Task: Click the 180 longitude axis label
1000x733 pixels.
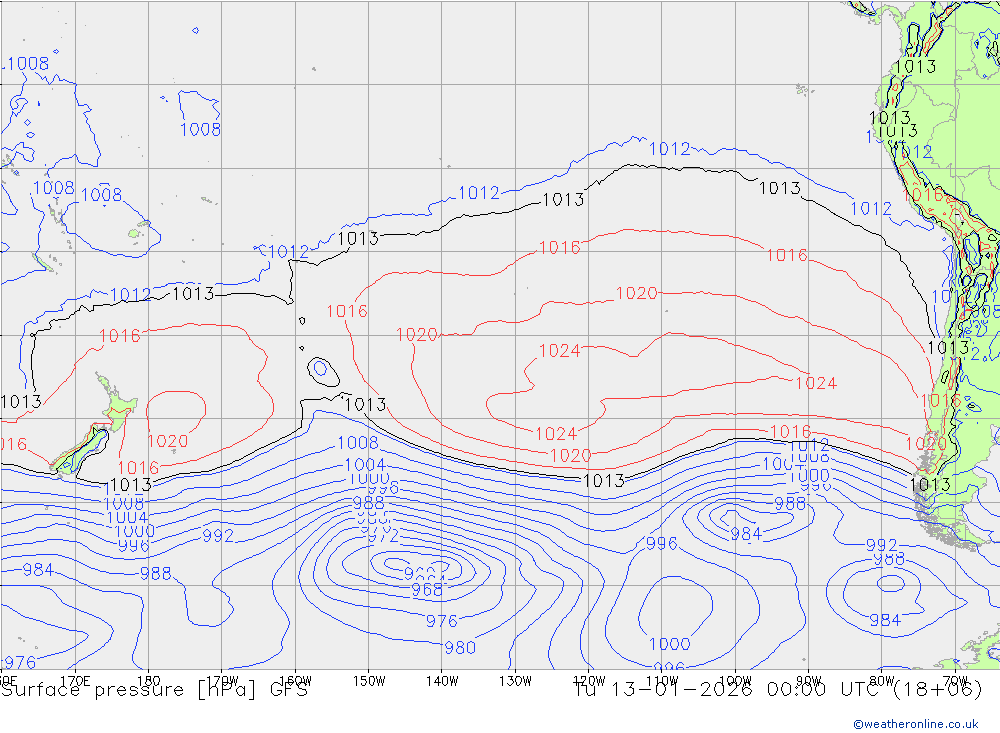Action: (x=148, y=681)
